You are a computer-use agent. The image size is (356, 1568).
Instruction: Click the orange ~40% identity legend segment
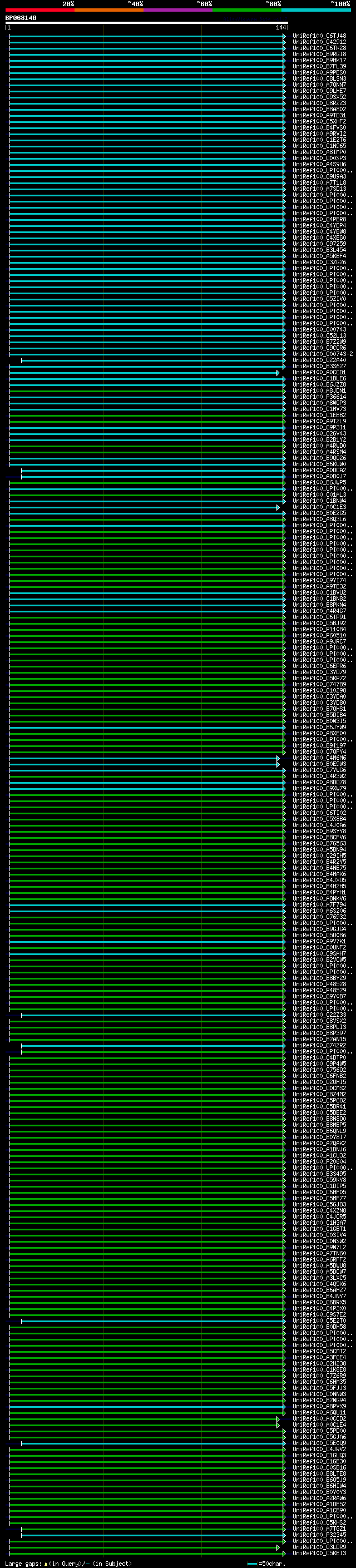click(109, 10)
